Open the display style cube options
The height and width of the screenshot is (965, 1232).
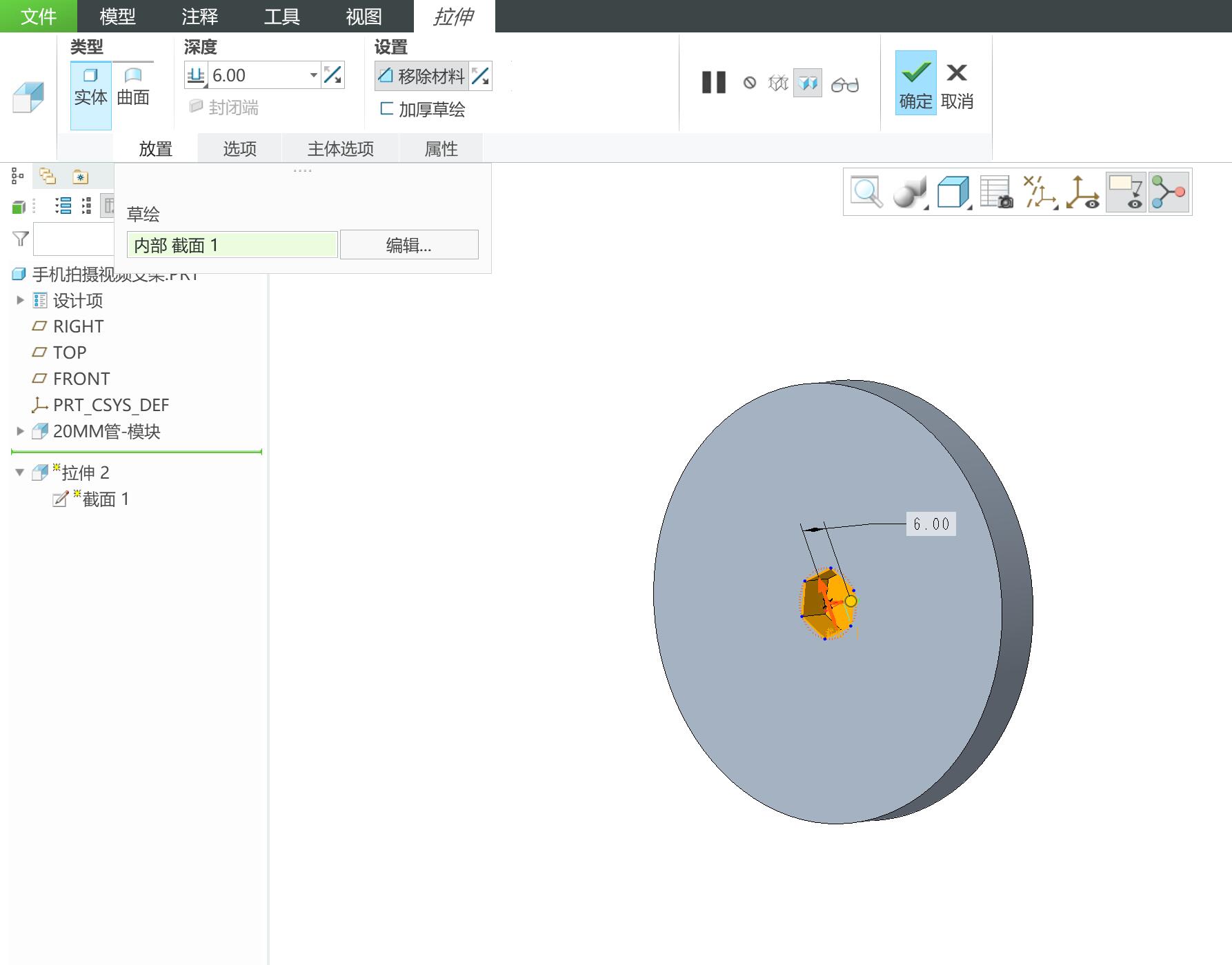[954, 192]
